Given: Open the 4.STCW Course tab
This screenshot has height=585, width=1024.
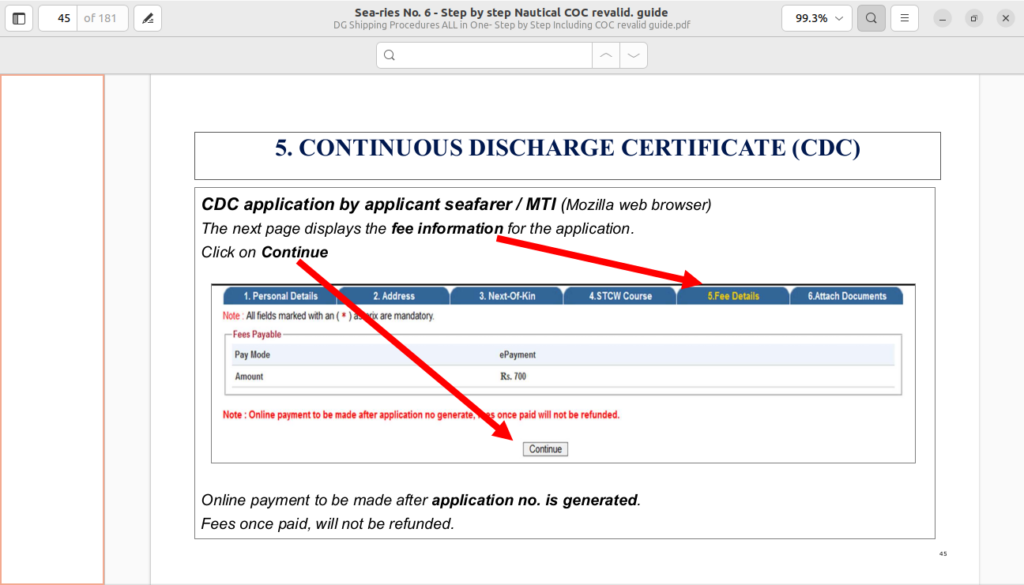Looking at the screenshot, I should [620, 296].
